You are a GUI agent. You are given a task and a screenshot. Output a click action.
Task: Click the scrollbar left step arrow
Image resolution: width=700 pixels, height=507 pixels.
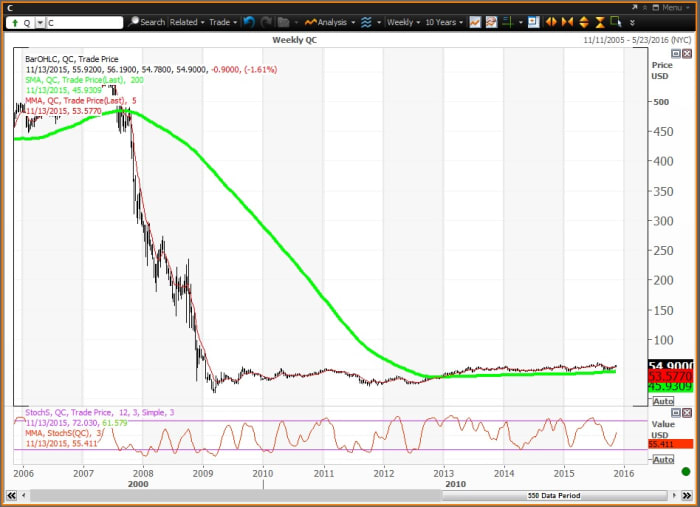coord(23,495)
